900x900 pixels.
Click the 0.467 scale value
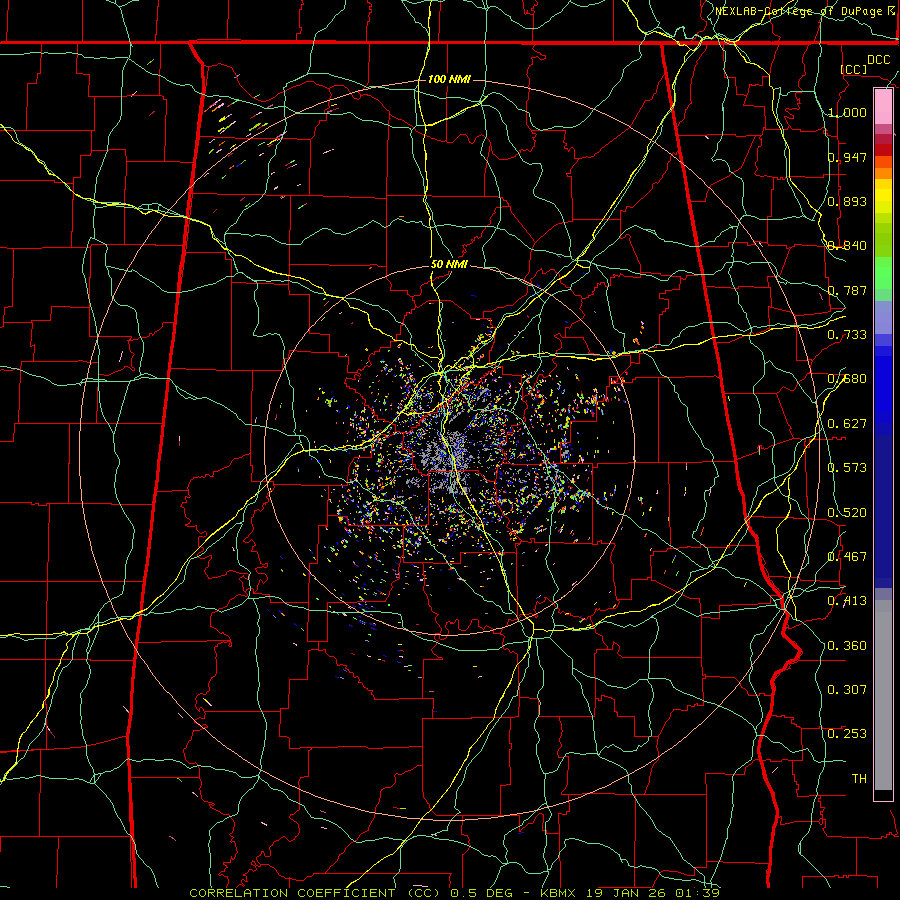click(x=847, y=557)
